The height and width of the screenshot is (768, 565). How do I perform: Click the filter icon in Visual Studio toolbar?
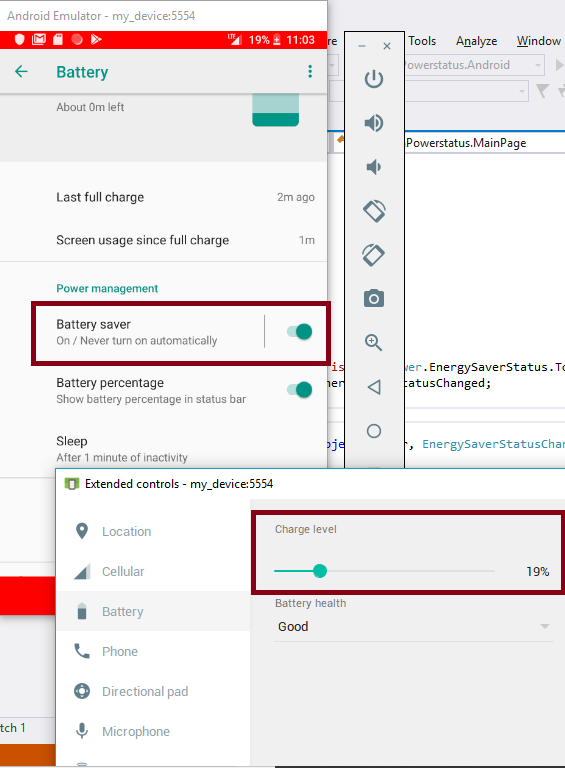[542, 91]
